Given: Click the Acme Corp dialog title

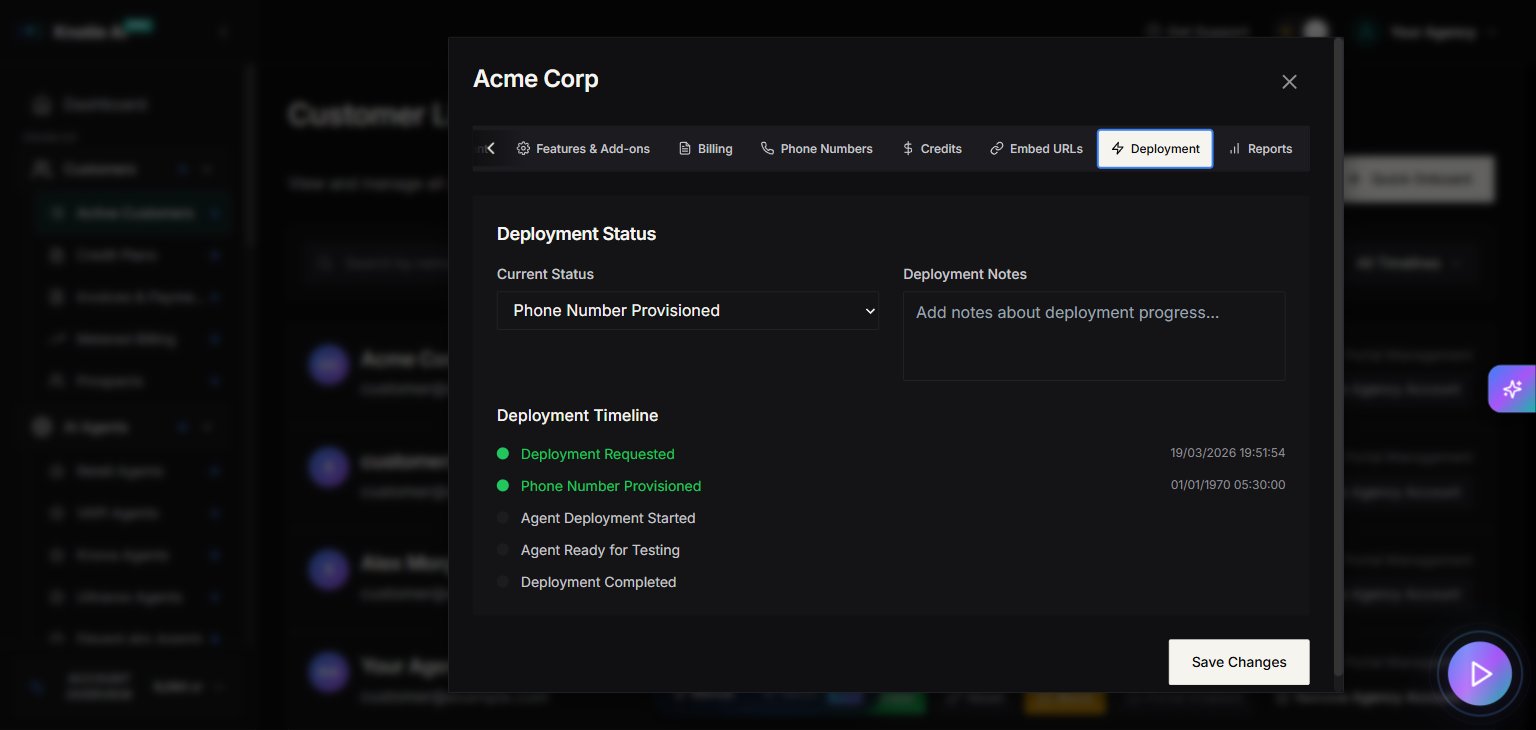Looking at the screenshot, I should (x=536, y=79).
